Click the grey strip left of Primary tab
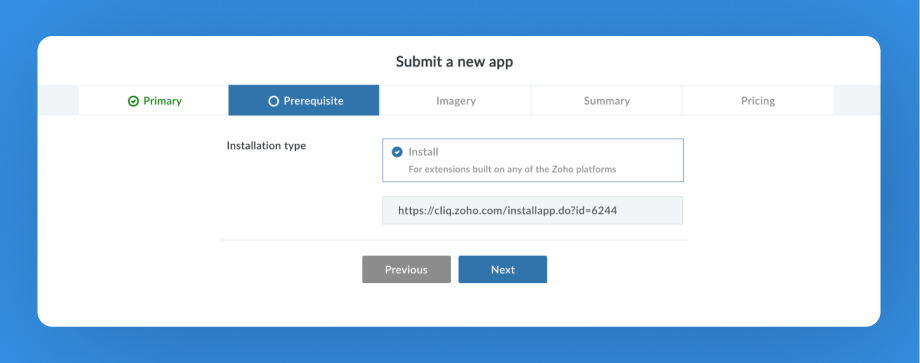 pyautogui.click(x=58, y=100)
